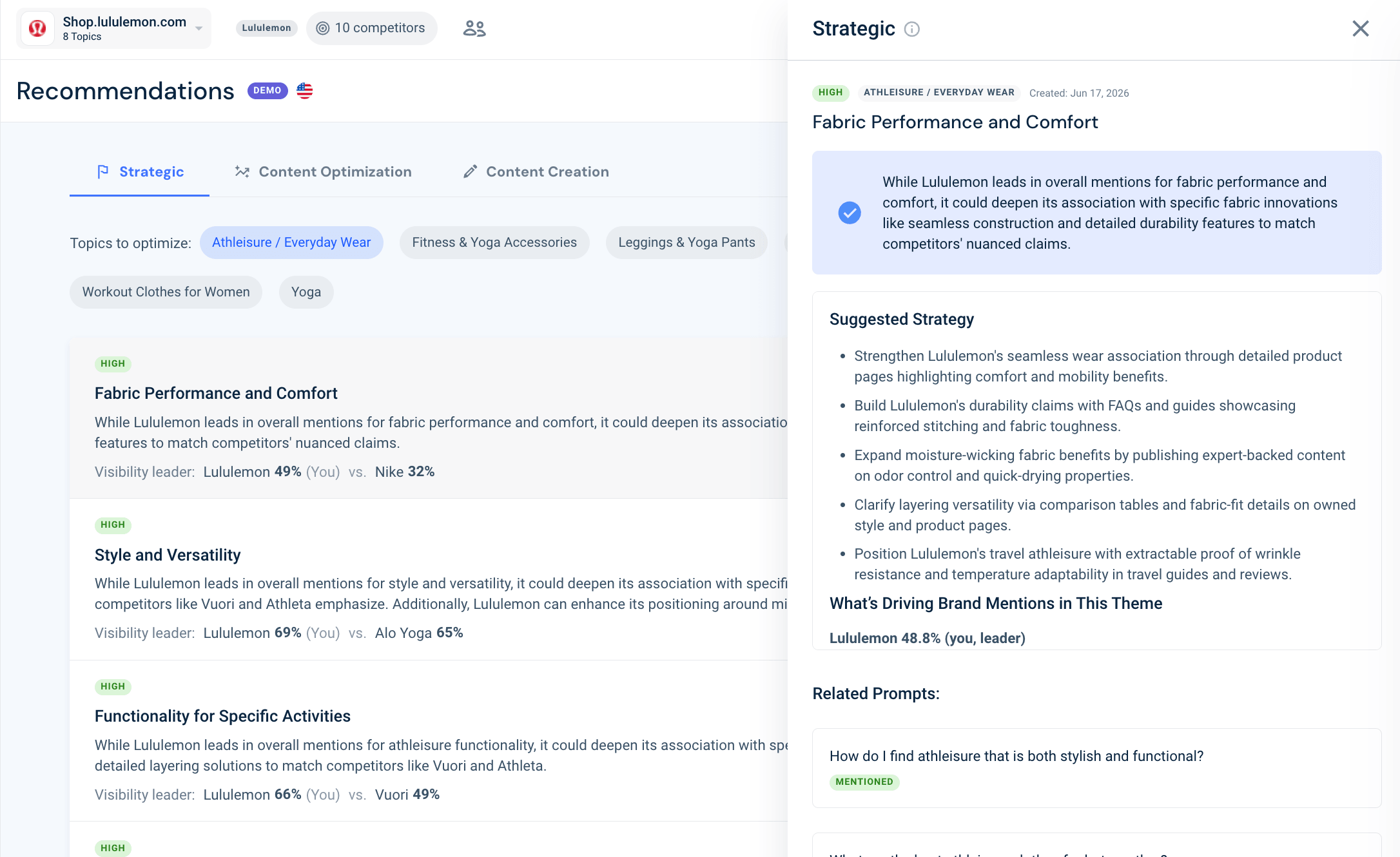
Task: Switch to the Strategic tab
Action: [139, 172]
